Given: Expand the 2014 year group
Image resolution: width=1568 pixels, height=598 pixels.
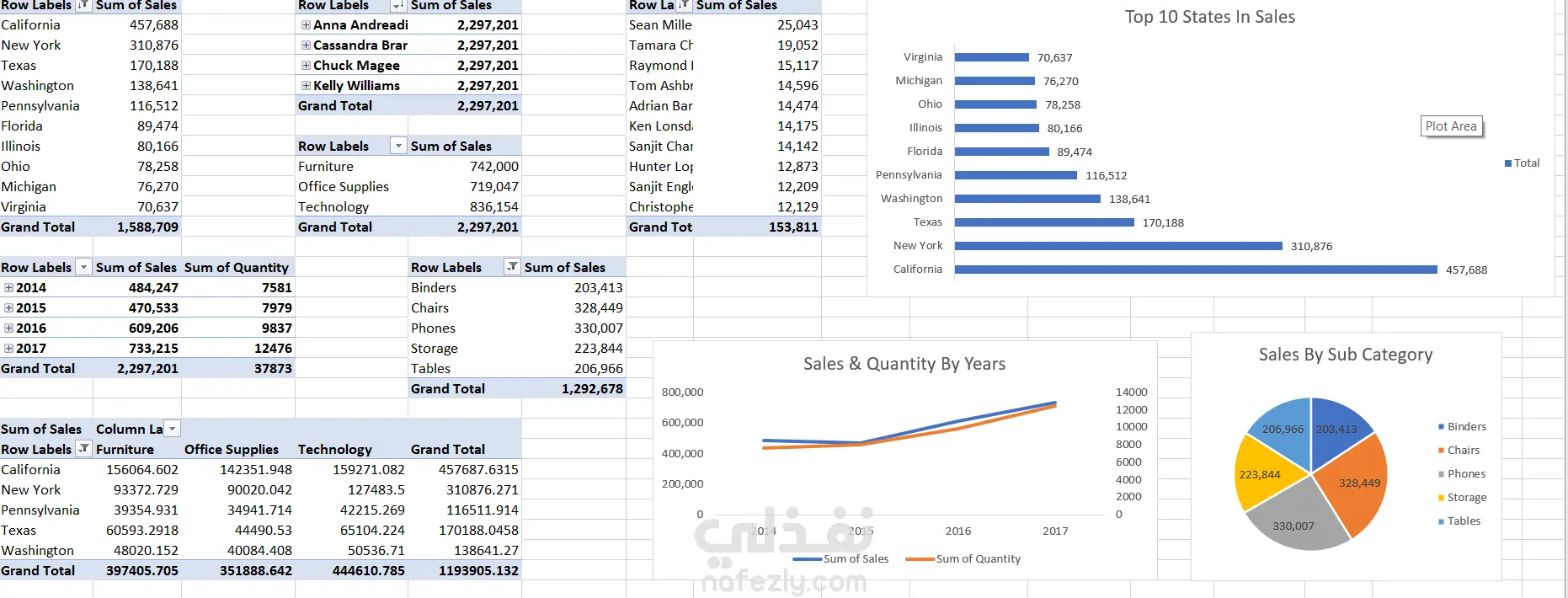Looking at the screenshot, I should [x=8, y=288].
